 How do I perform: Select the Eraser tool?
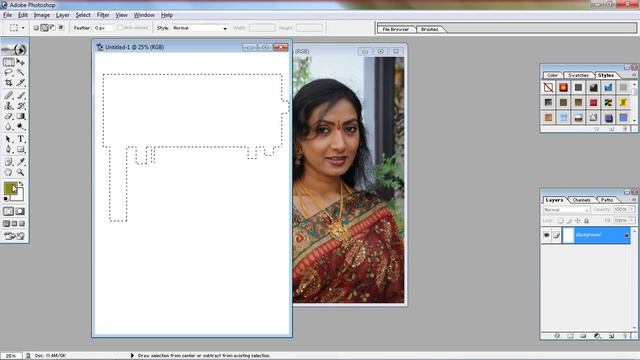tap(9, 116)
